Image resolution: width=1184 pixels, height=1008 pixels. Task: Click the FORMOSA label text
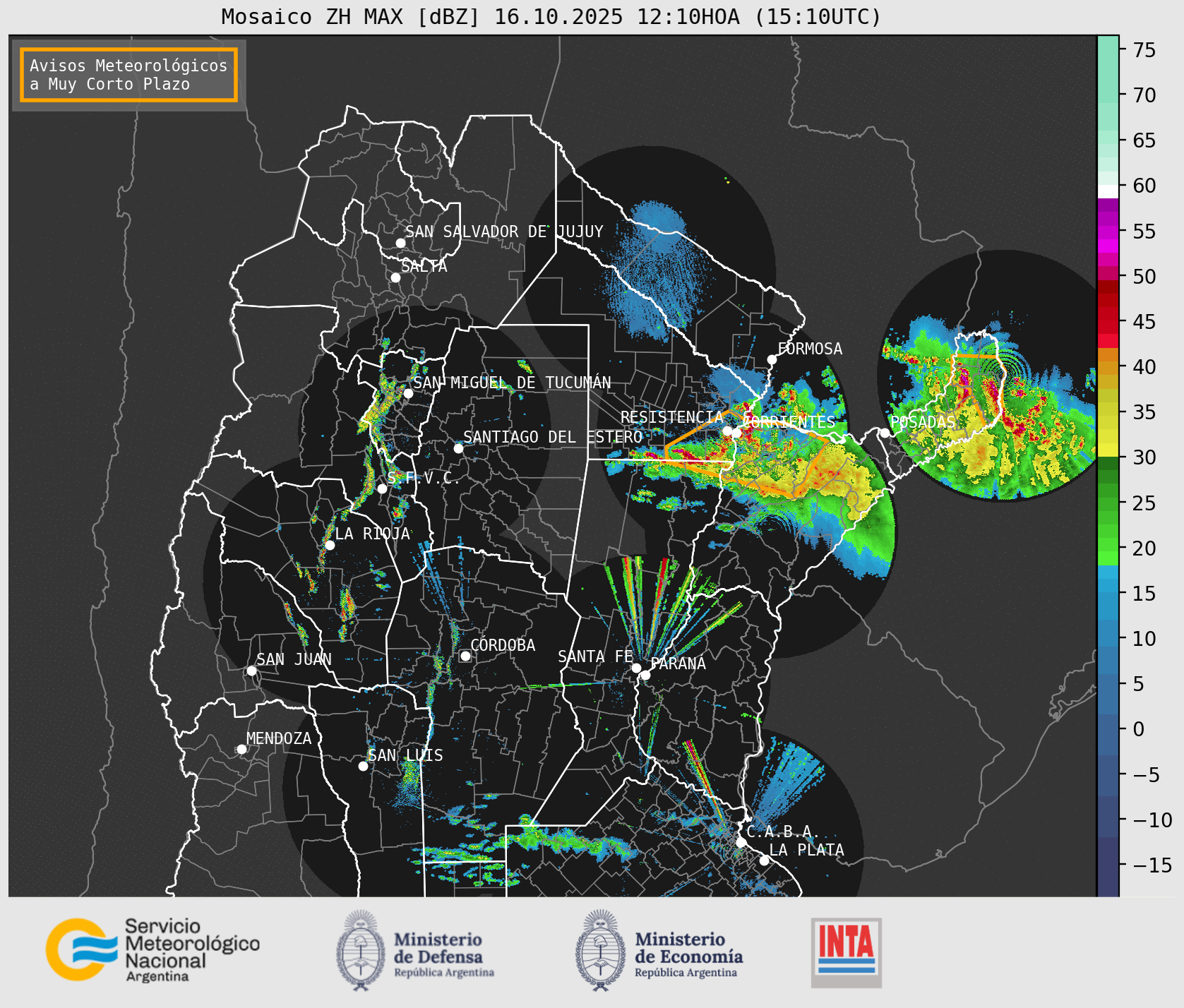810,349
